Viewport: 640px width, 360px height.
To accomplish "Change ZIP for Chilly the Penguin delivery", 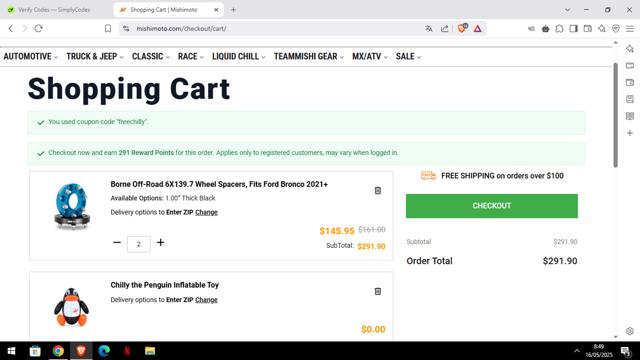I will click(206, 300).
